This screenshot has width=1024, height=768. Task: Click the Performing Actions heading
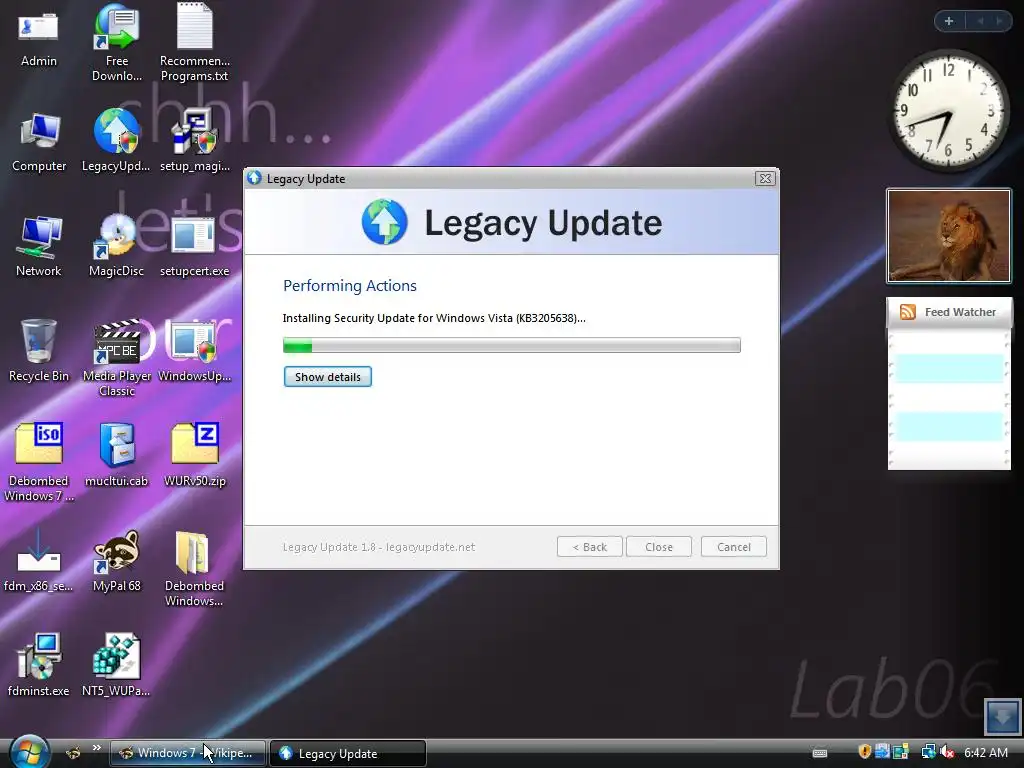349,285
